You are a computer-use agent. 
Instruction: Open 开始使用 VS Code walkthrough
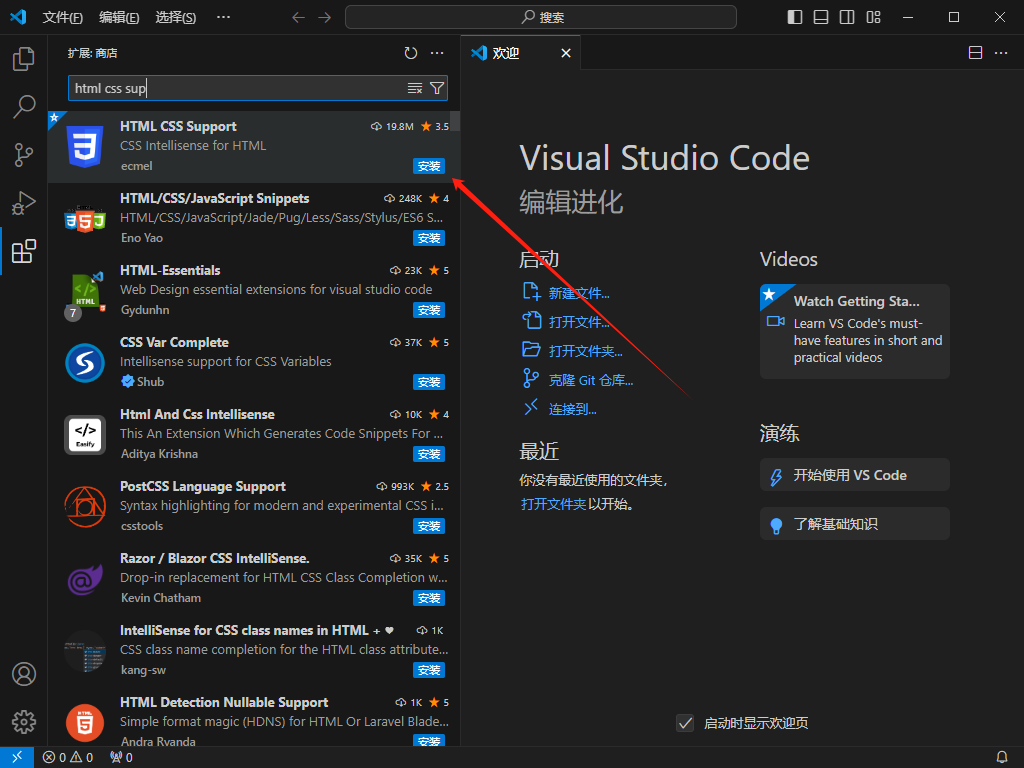tap(854, 475)
